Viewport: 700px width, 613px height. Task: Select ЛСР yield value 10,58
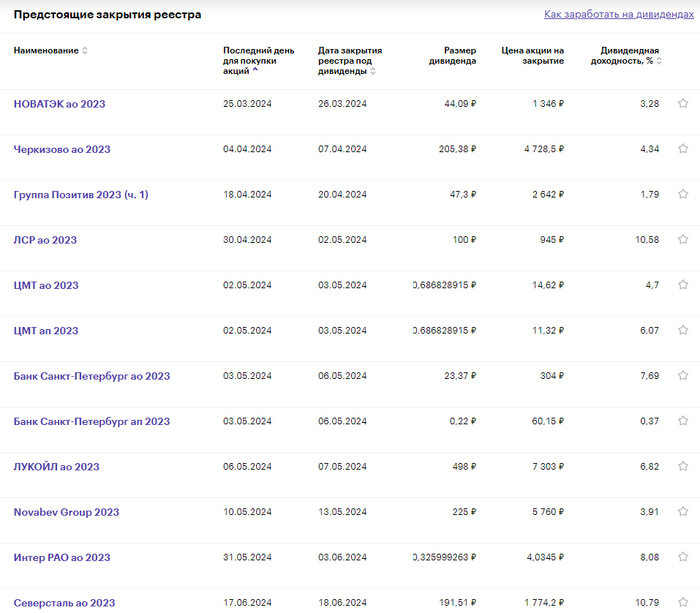(x=647, y=240)
